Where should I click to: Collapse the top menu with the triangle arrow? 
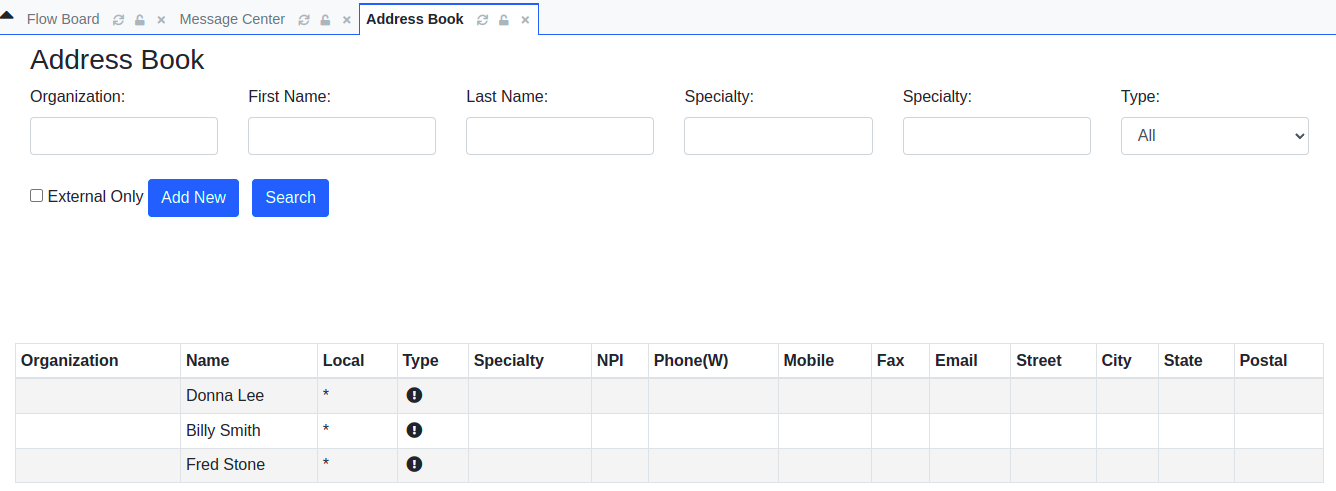click(7, 15)
